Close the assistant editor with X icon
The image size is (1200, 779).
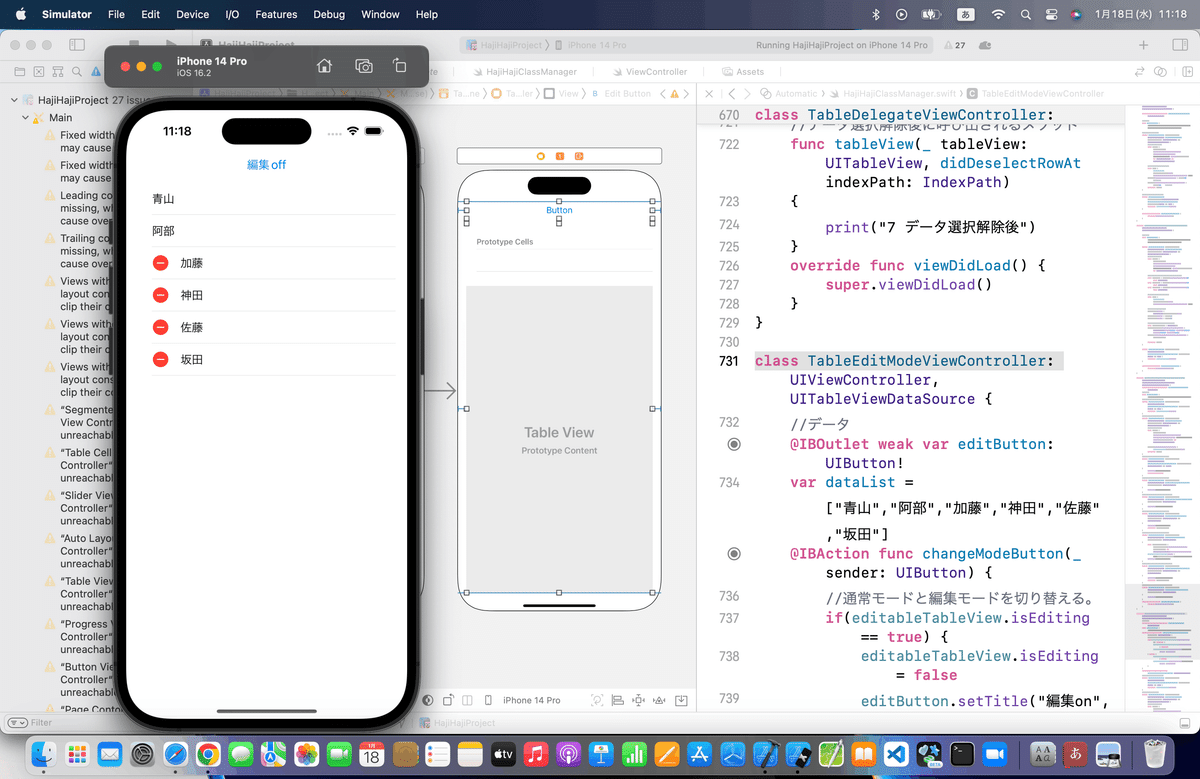pos(709,93)
